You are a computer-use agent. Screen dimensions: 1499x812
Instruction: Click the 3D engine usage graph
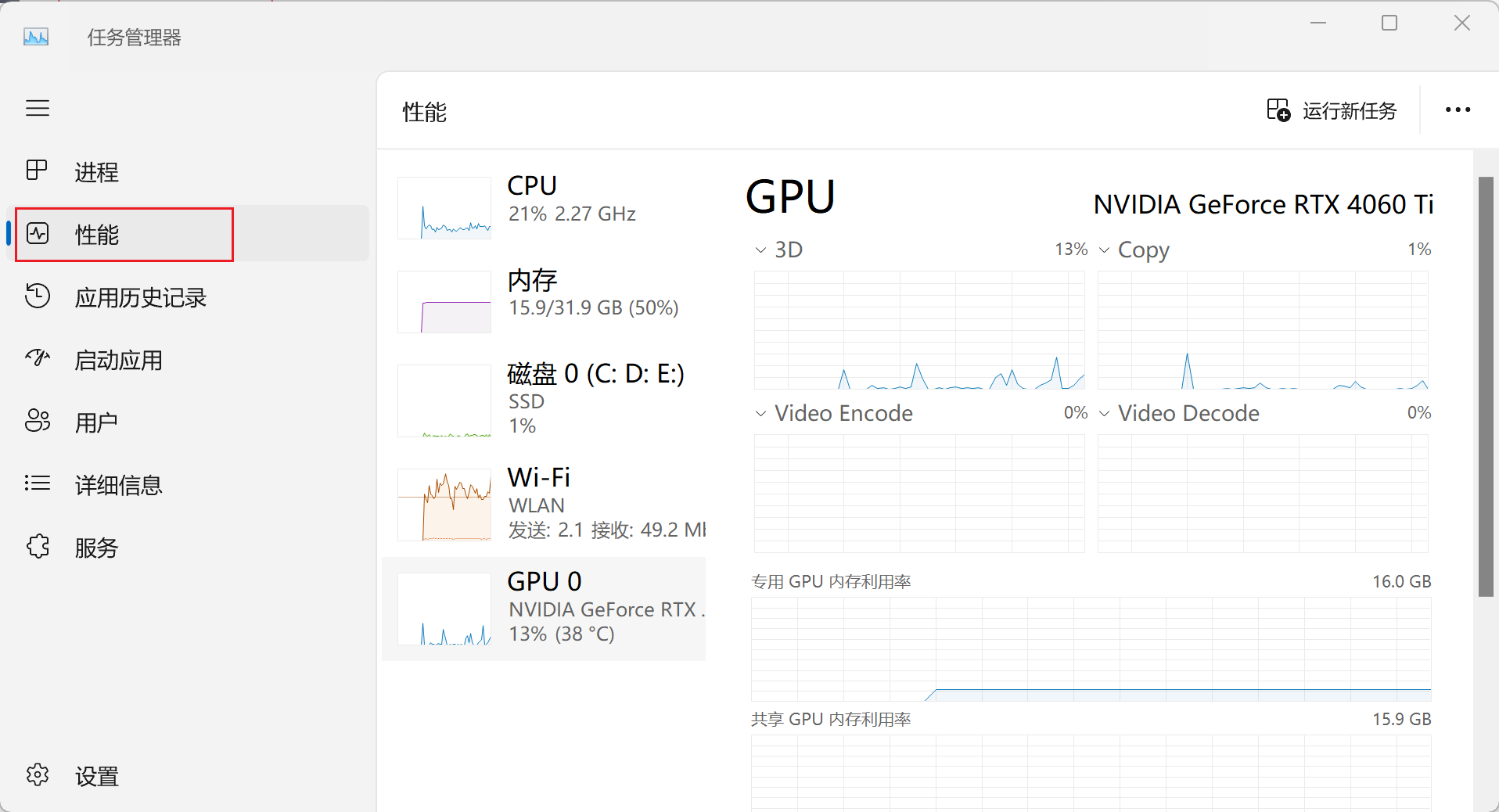click(x=919, y=330)
